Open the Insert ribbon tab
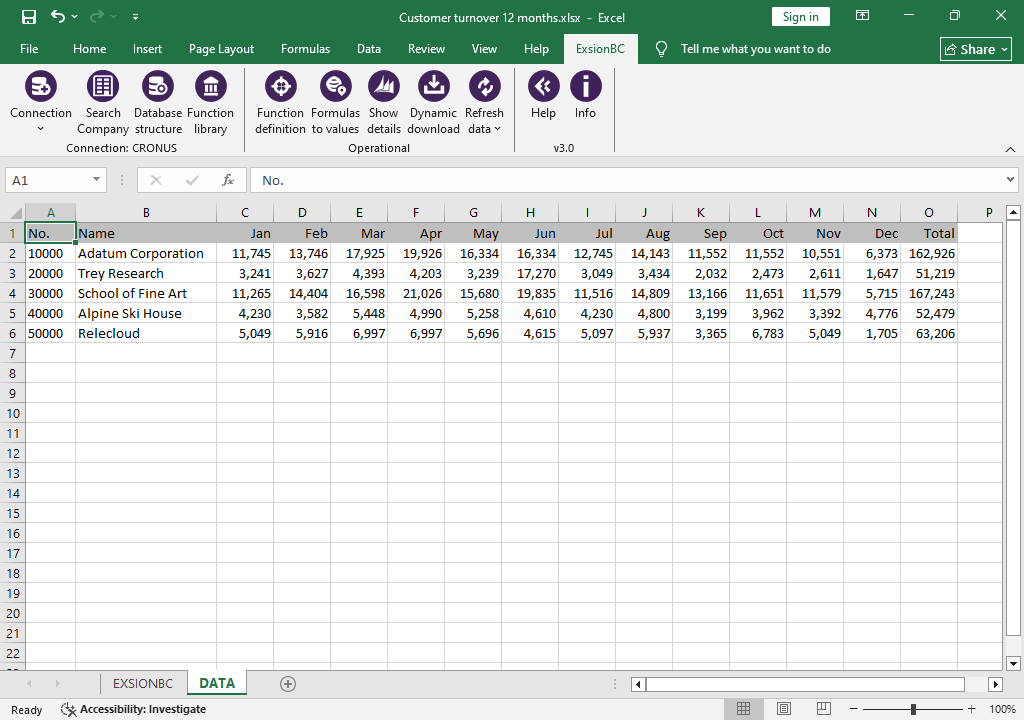Viewport: 1024px width, 720px height. coord(147,49)
